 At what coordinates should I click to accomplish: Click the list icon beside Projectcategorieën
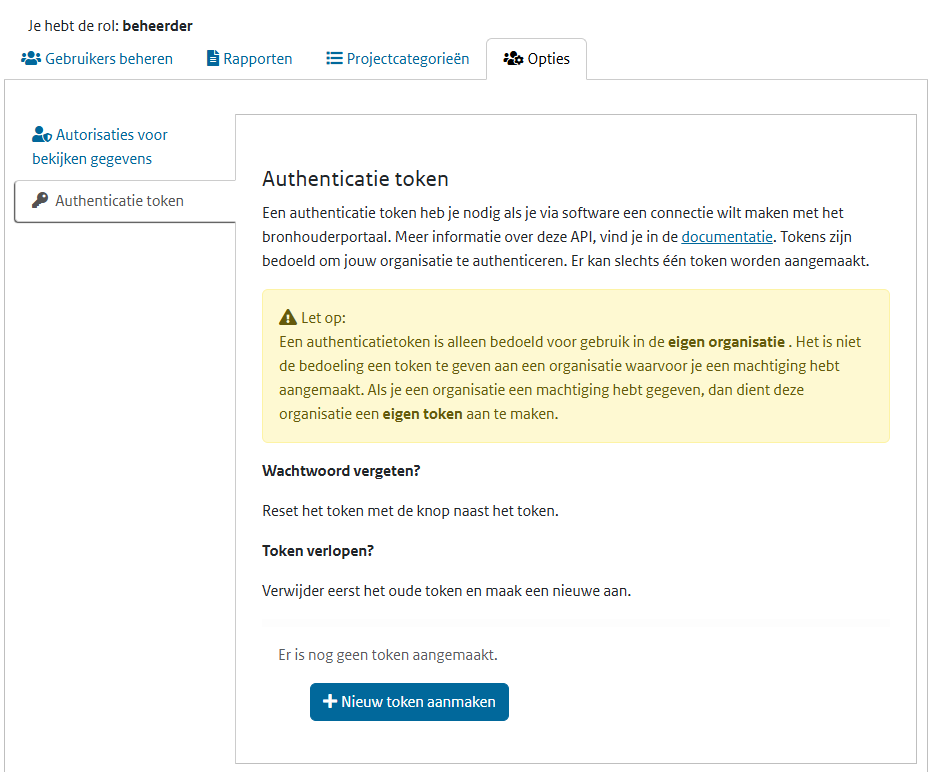pyautogui.click(x=335, y=59)
